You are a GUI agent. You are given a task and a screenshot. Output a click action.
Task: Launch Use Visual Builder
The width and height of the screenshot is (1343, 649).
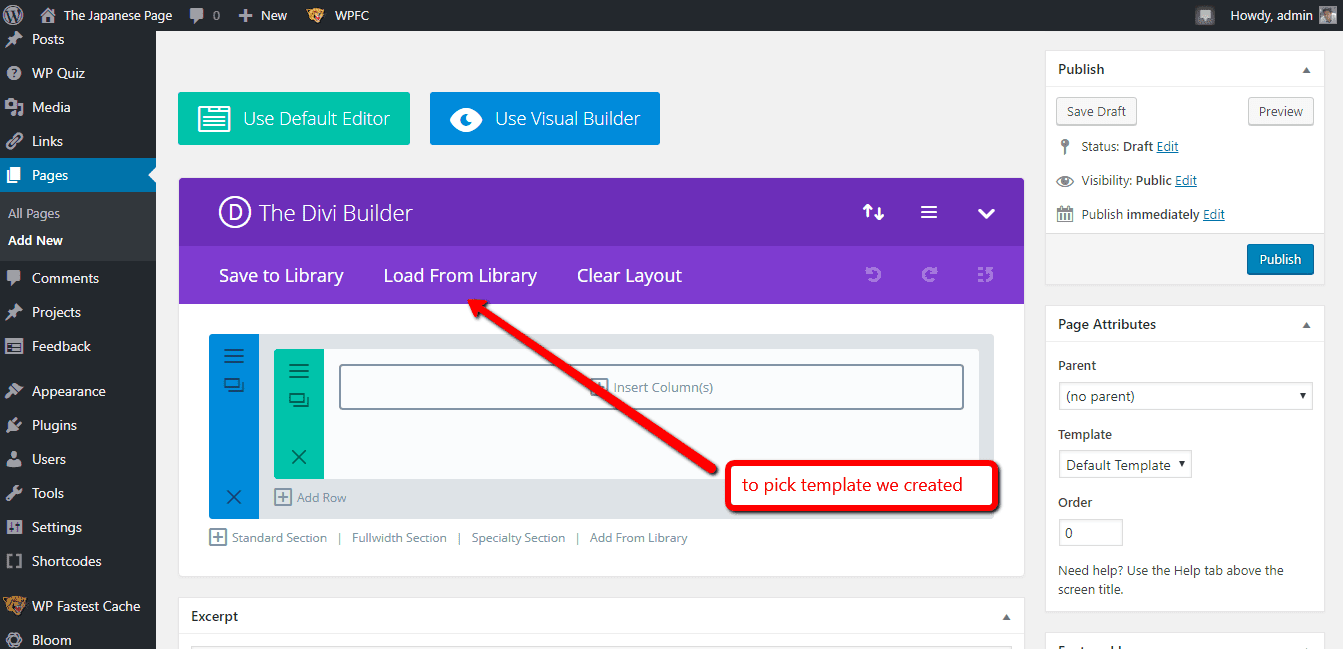click(x=545, y=118)
